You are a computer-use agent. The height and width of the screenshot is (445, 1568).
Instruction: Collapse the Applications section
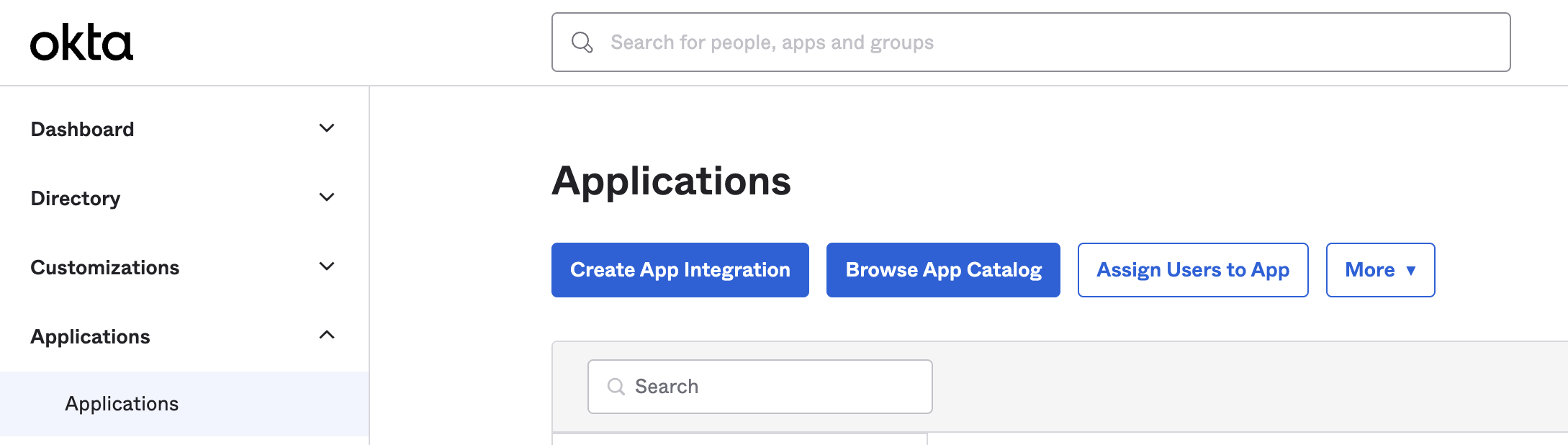328,333
